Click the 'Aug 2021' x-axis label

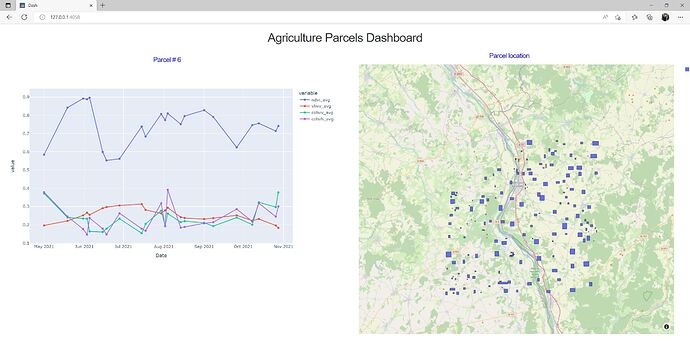click(164, 246)
